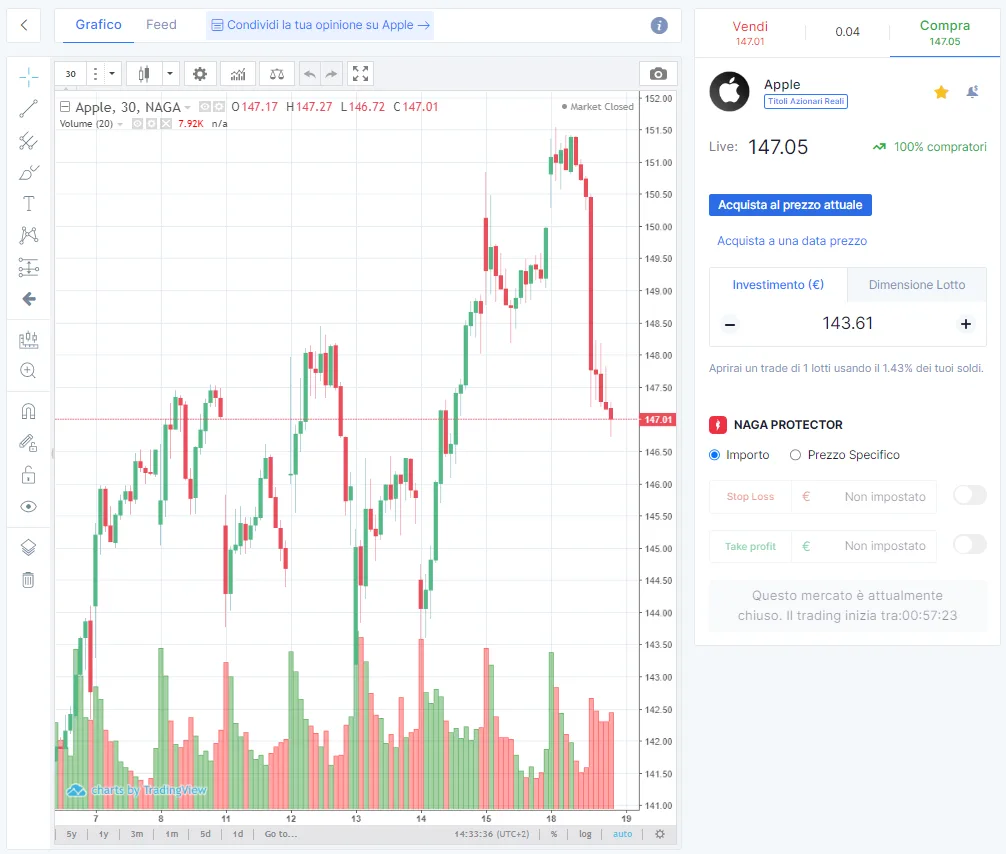Select the Prezzo Specifico radio option

(844, 455)
